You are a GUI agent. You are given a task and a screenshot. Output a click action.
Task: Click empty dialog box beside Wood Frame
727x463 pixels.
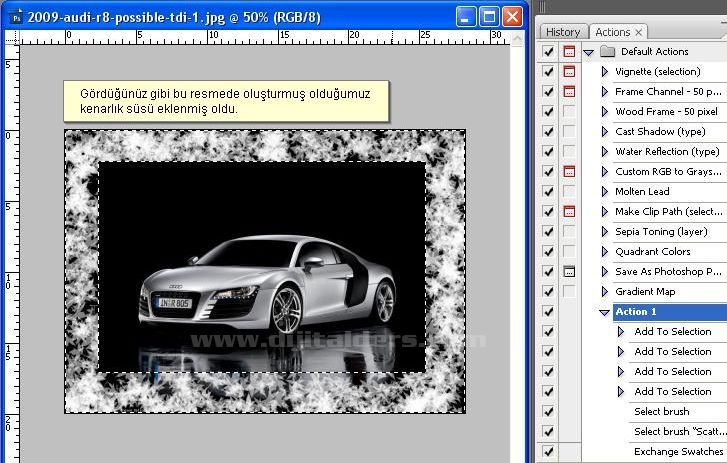point(569,111)
